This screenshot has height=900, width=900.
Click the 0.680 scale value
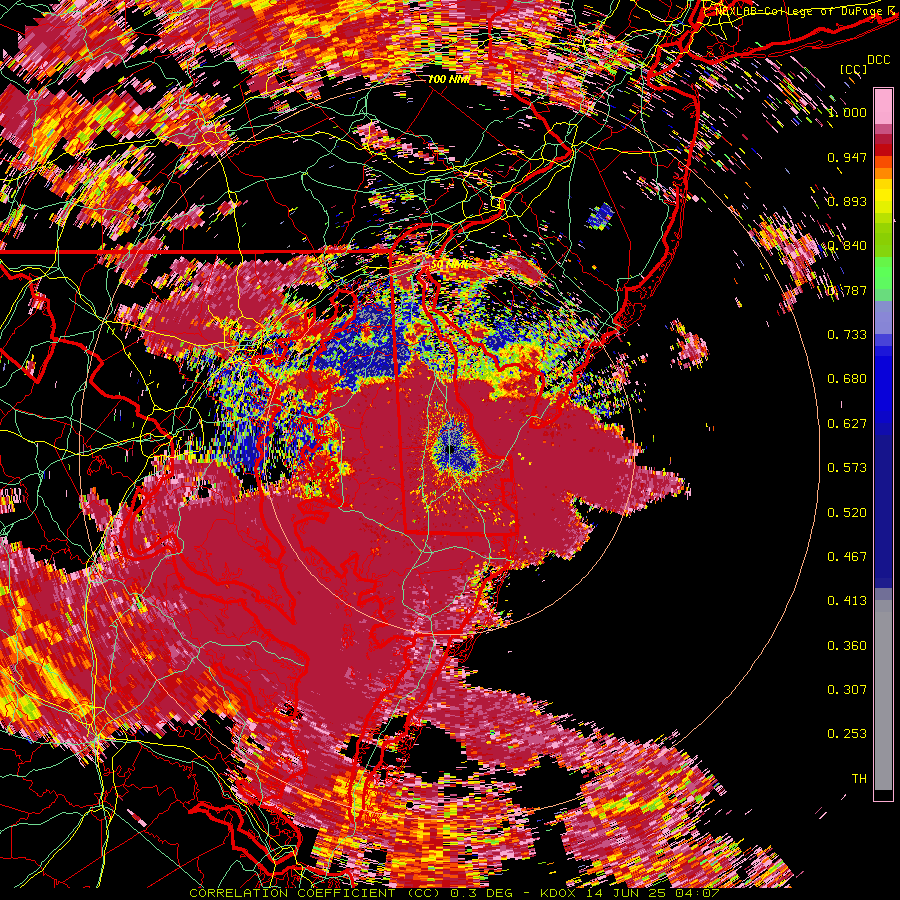[x=847, y=379]
